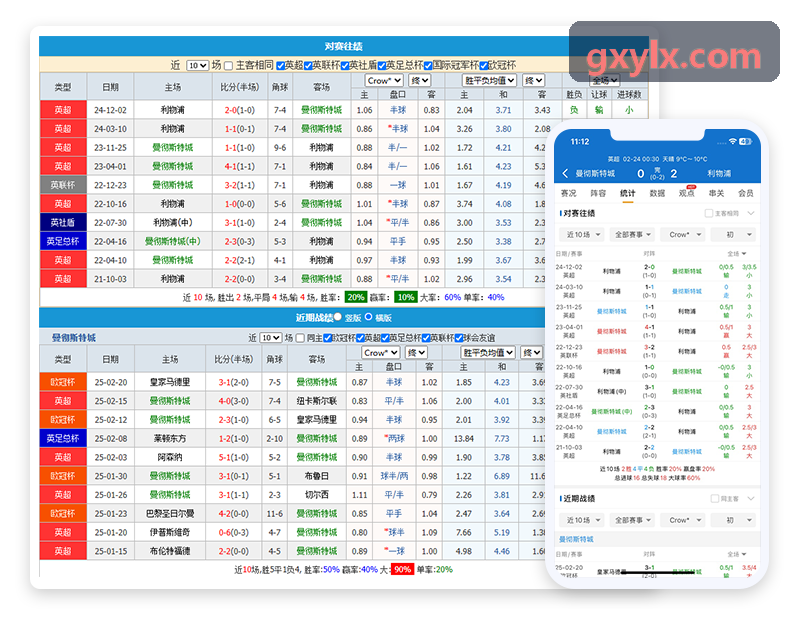Click the 4-2(0-0) score against 巴黎圣日尔曼
The width and height of the screenshot is (800, 625).
coord(234,513)
